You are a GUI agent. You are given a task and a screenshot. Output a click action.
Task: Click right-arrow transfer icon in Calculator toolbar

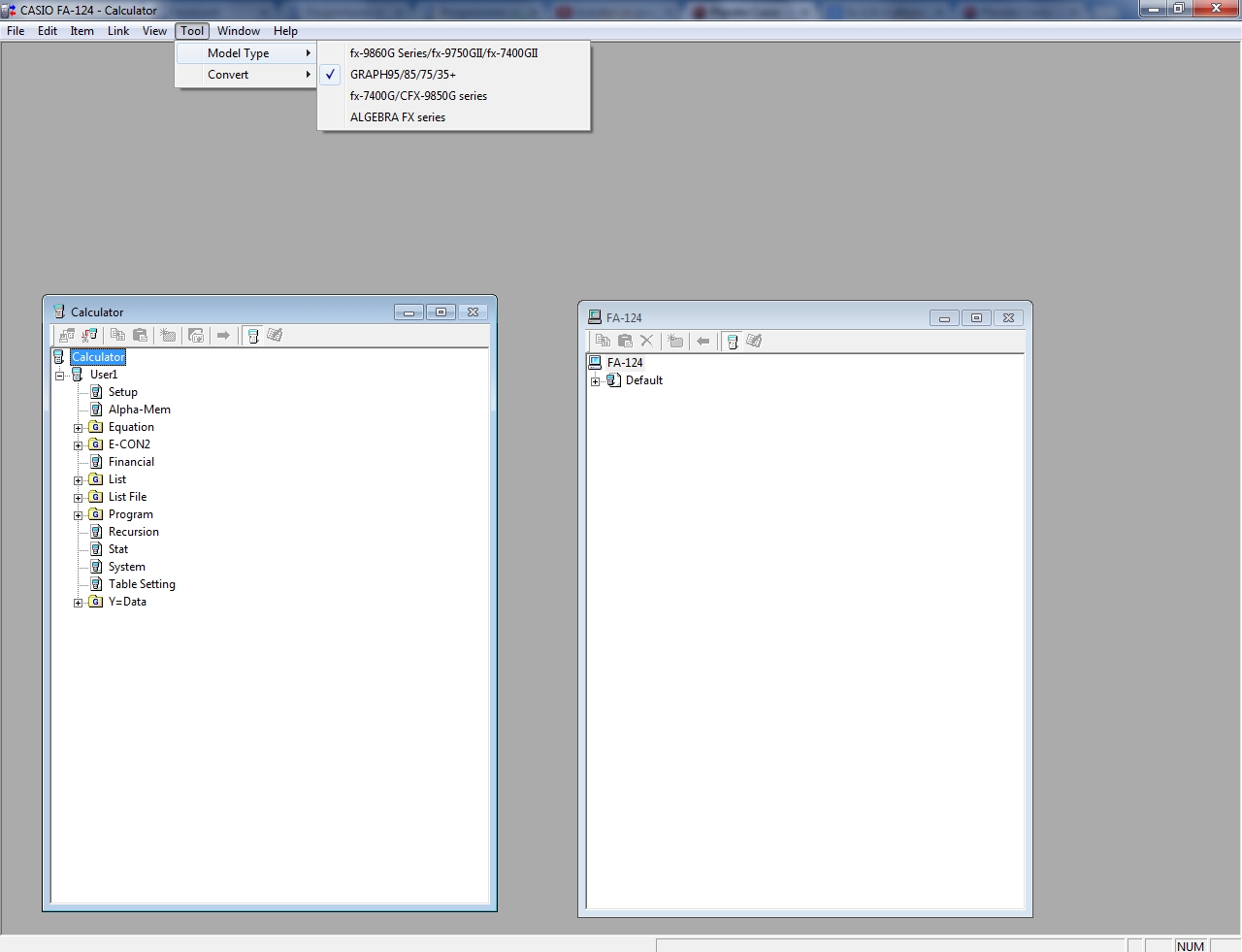[223, 335]
